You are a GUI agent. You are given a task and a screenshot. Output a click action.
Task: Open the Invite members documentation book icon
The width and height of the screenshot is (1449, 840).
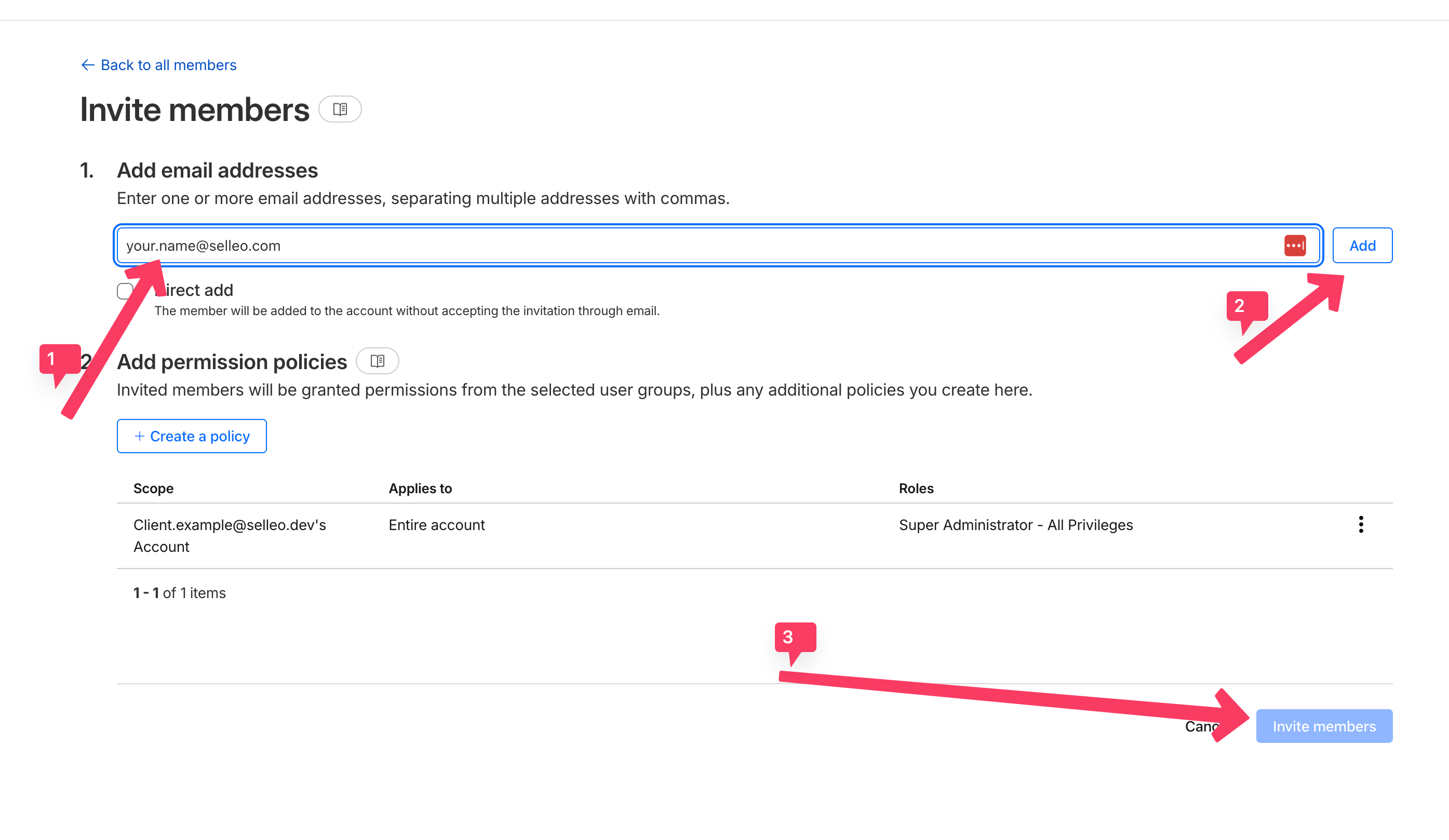point(340,109)
